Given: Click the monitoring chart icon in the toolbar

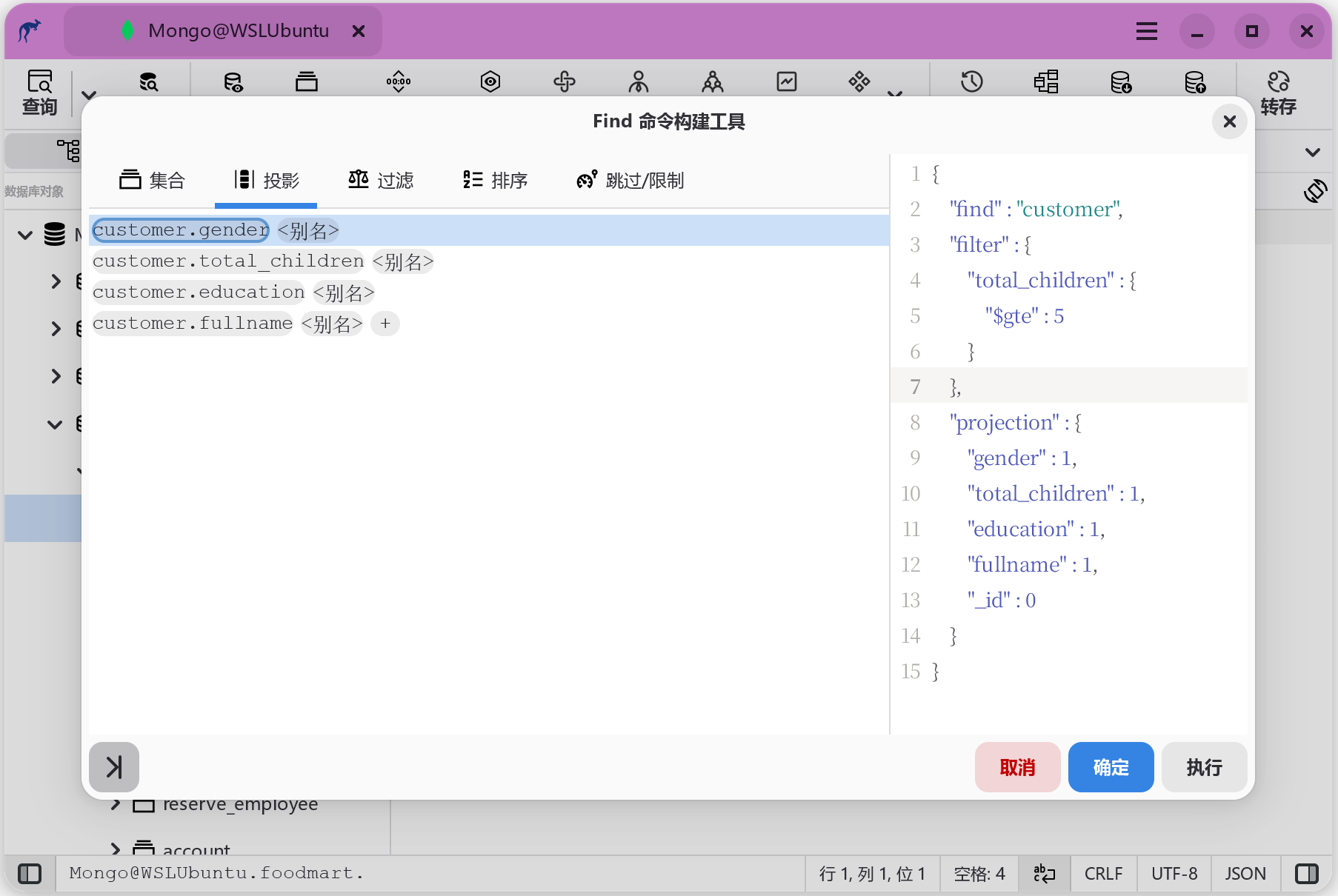Looking at the screenshot, I should (786, 81).
